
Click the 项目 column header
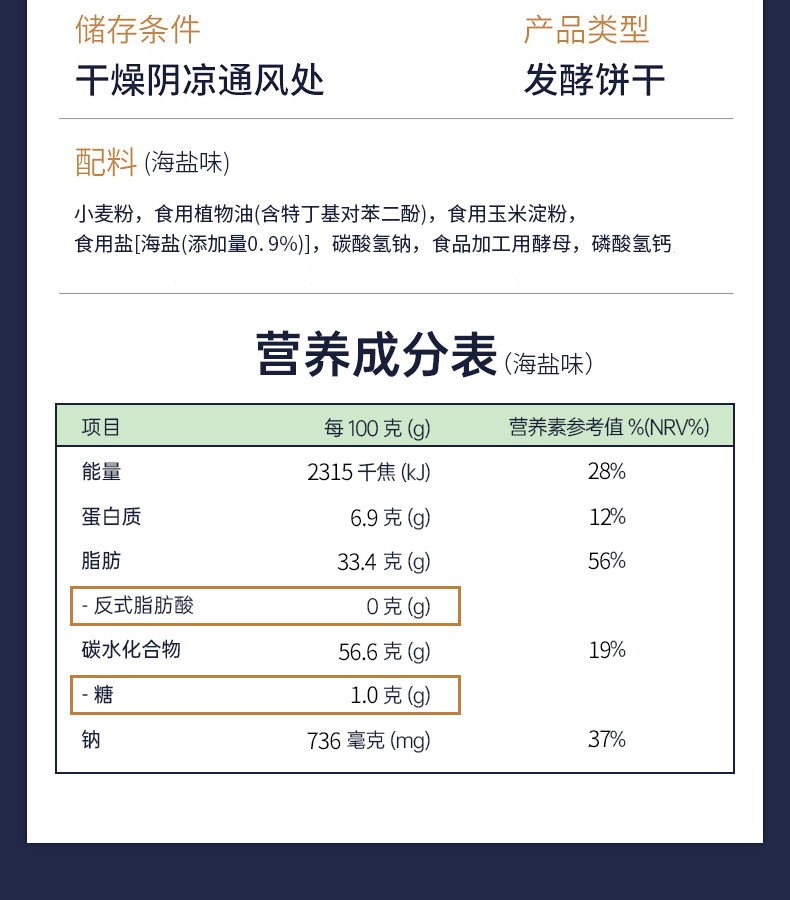coord(100,427)
